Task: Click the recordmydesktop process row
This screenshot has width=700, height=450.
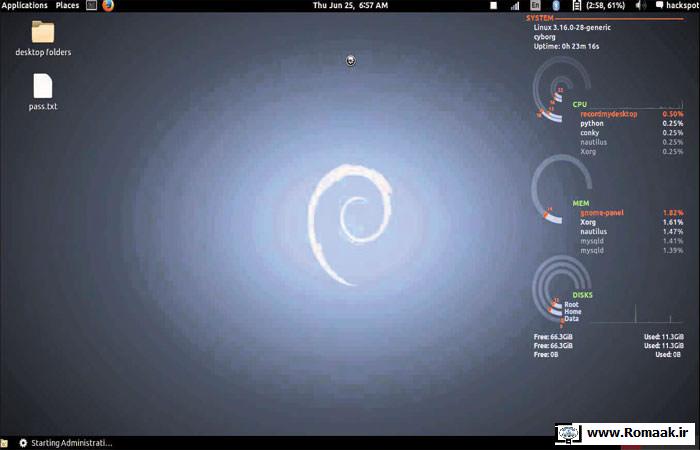Action: click(632, 114)
